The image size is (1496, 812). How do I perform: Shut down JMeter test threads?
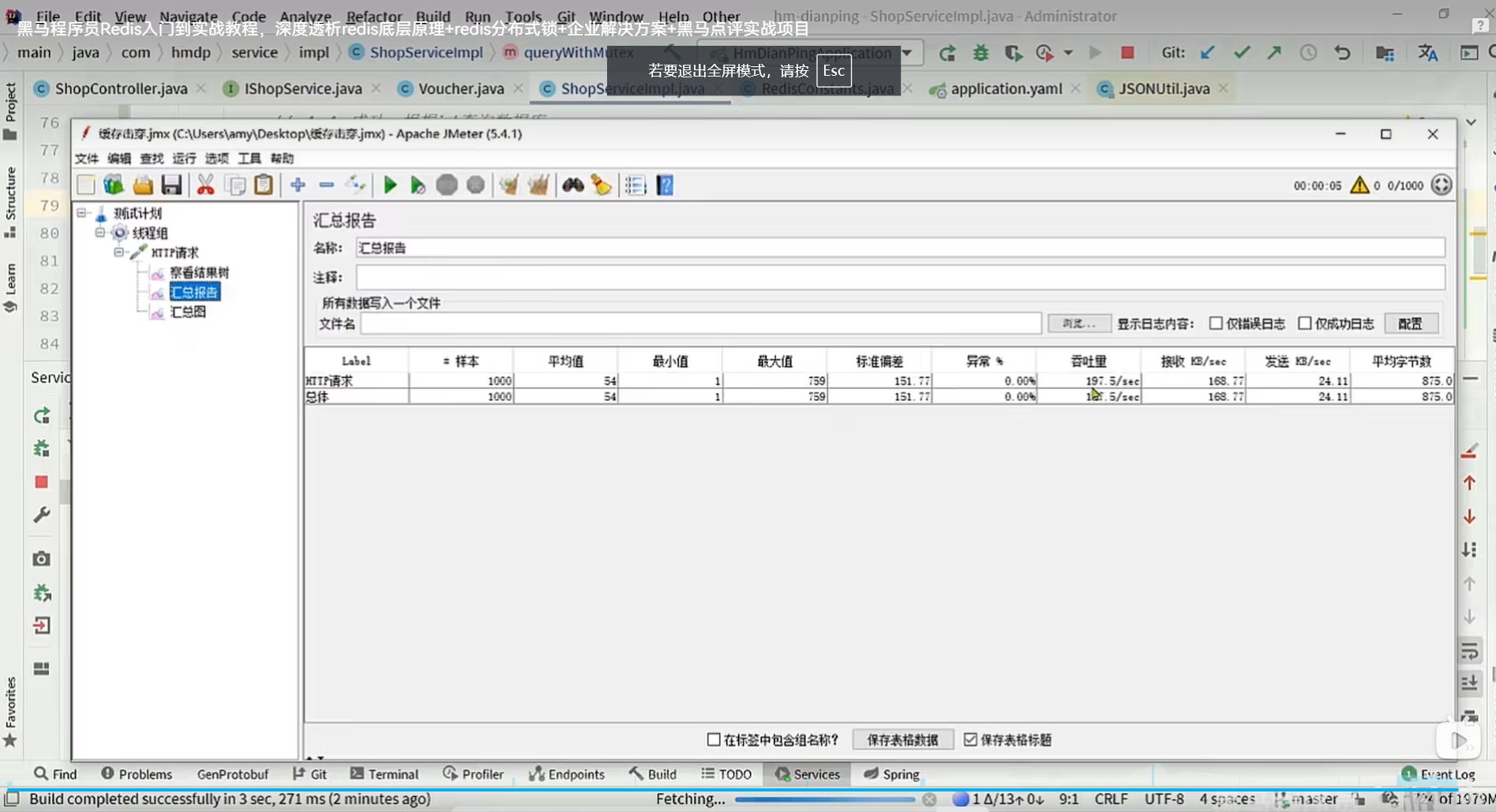coord(475,185)
